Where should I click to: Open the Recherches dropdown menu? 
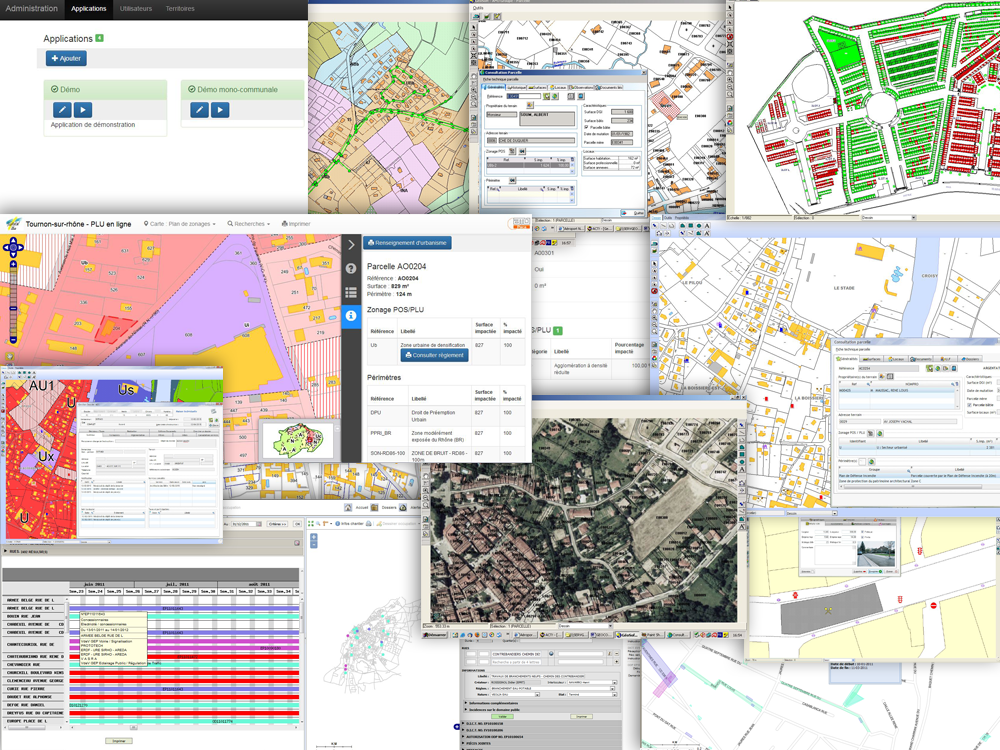click(249, 224)
